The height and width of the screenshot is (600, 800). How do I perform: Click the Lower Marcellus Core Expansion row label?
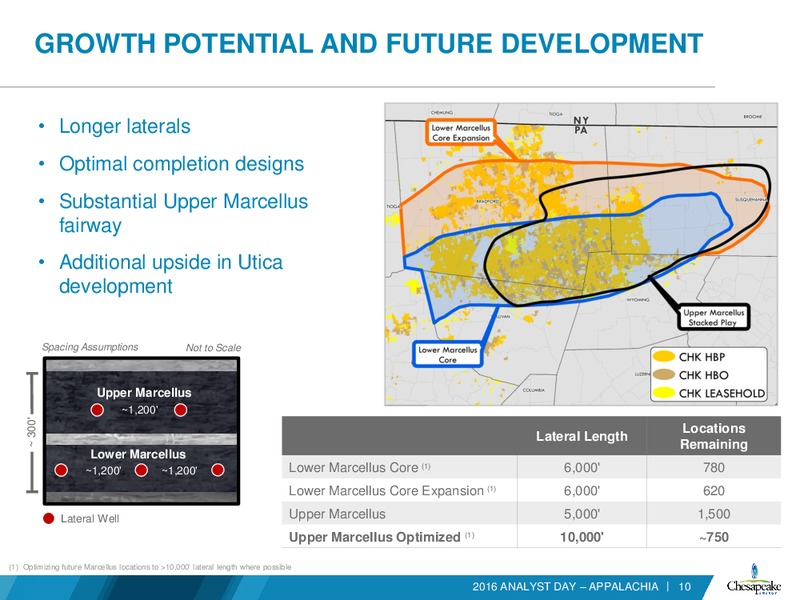392,491
